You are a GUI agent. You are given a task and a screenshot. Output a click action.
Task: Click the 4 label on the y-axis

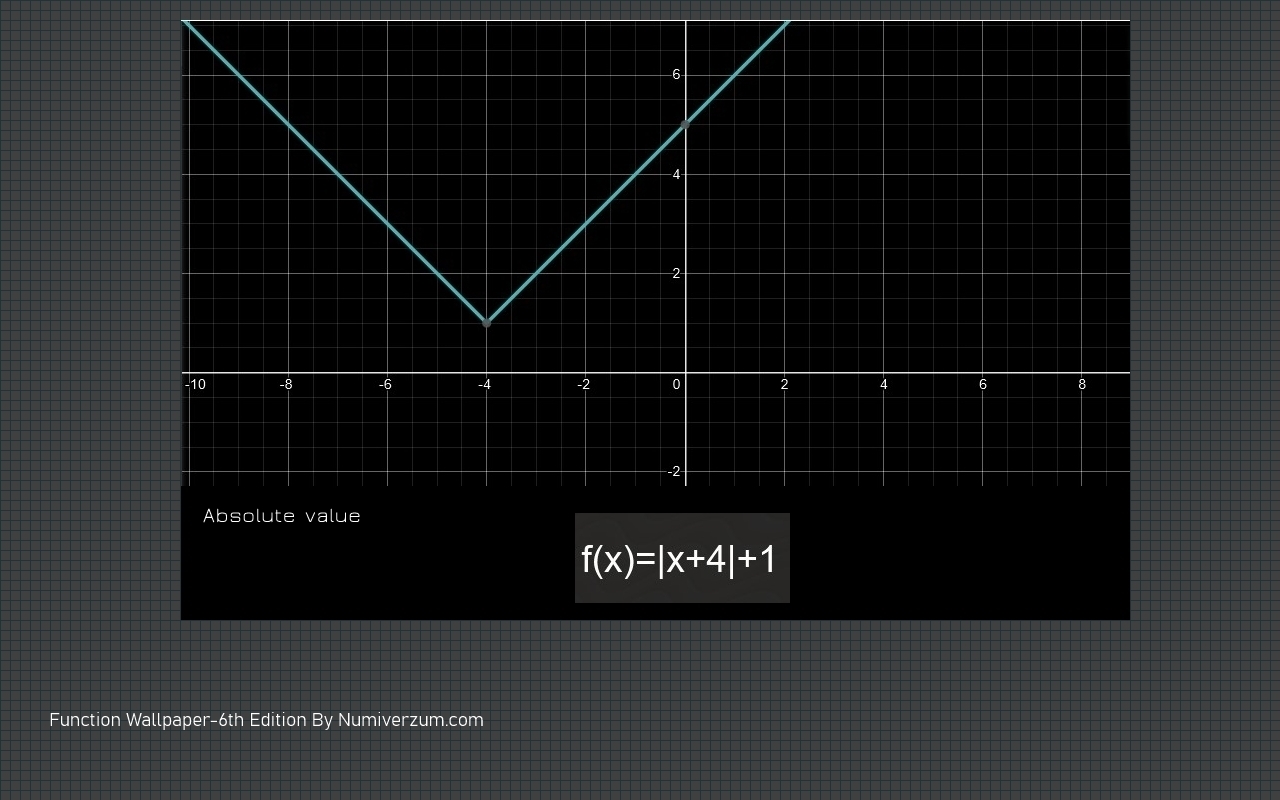pos(676,175)
